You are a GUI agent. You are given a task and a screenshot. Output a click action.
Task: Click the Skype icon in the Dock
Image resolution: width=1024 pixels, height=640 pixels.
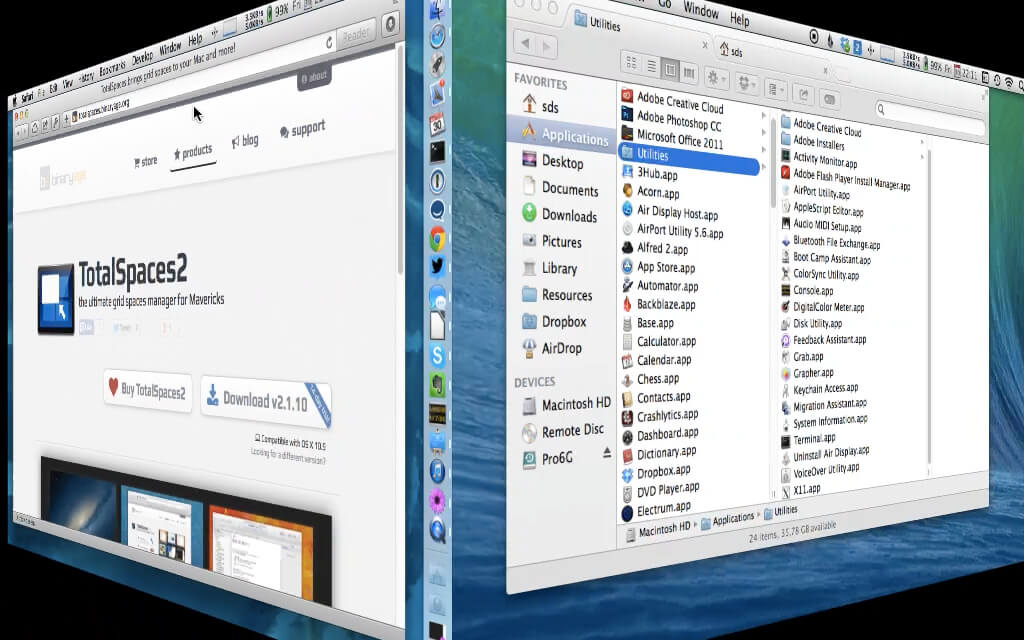(x=438, y=354)
